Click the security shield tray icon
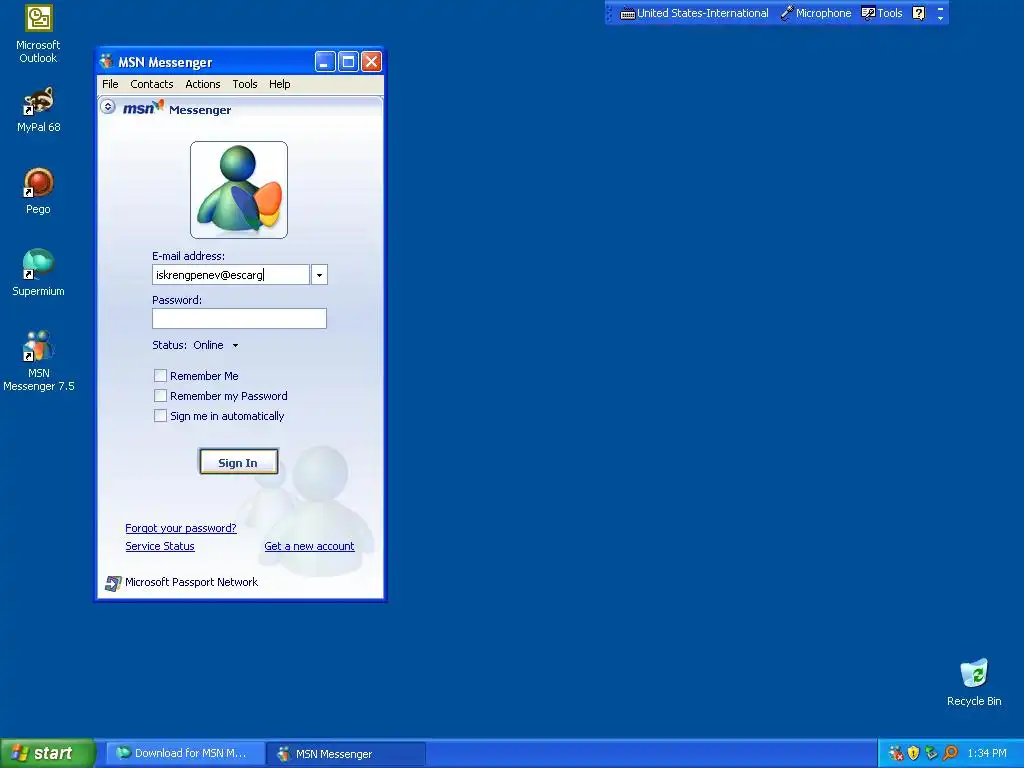 pos(914,753)
